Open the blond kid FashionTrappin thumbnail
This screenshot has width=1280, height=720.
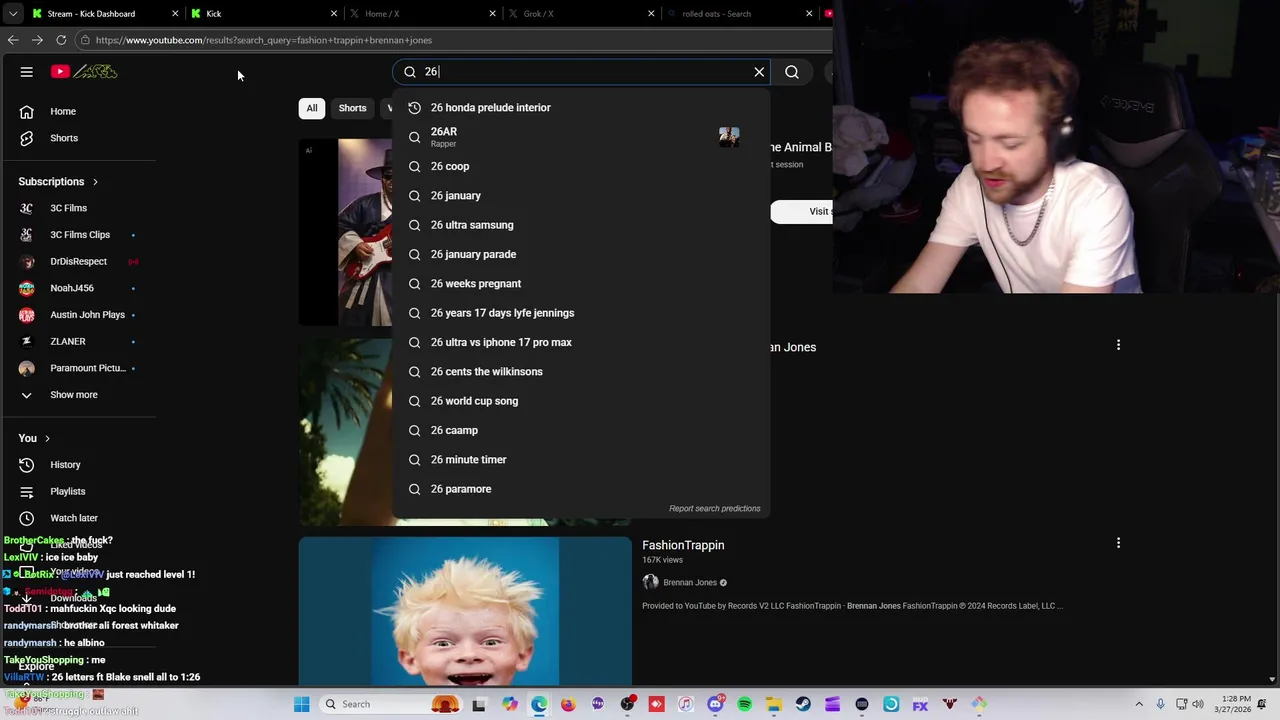[465, 611]
